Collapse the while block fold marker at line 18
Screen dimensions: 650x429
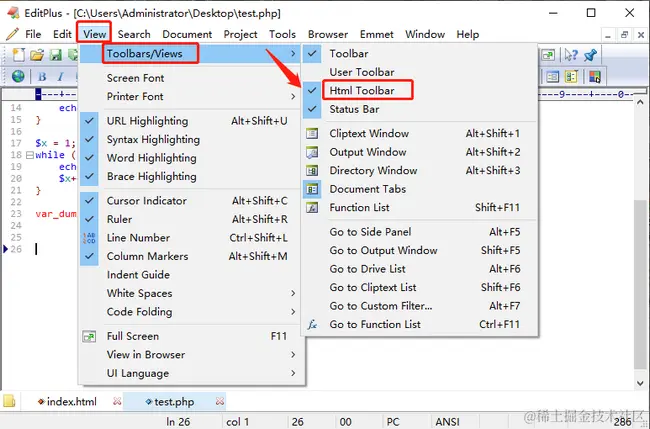[30, 155]
